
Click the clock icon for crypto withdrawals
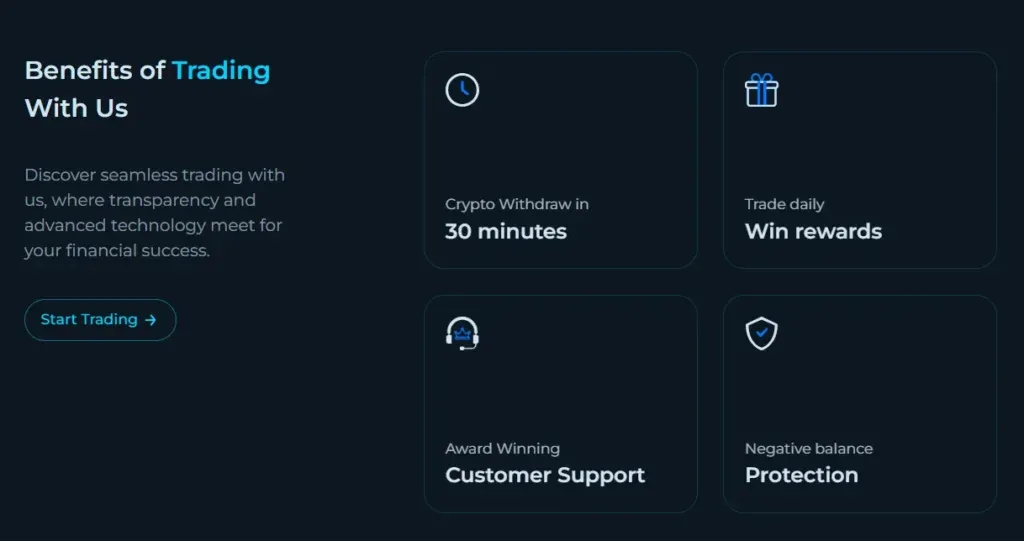pos(462,90)
